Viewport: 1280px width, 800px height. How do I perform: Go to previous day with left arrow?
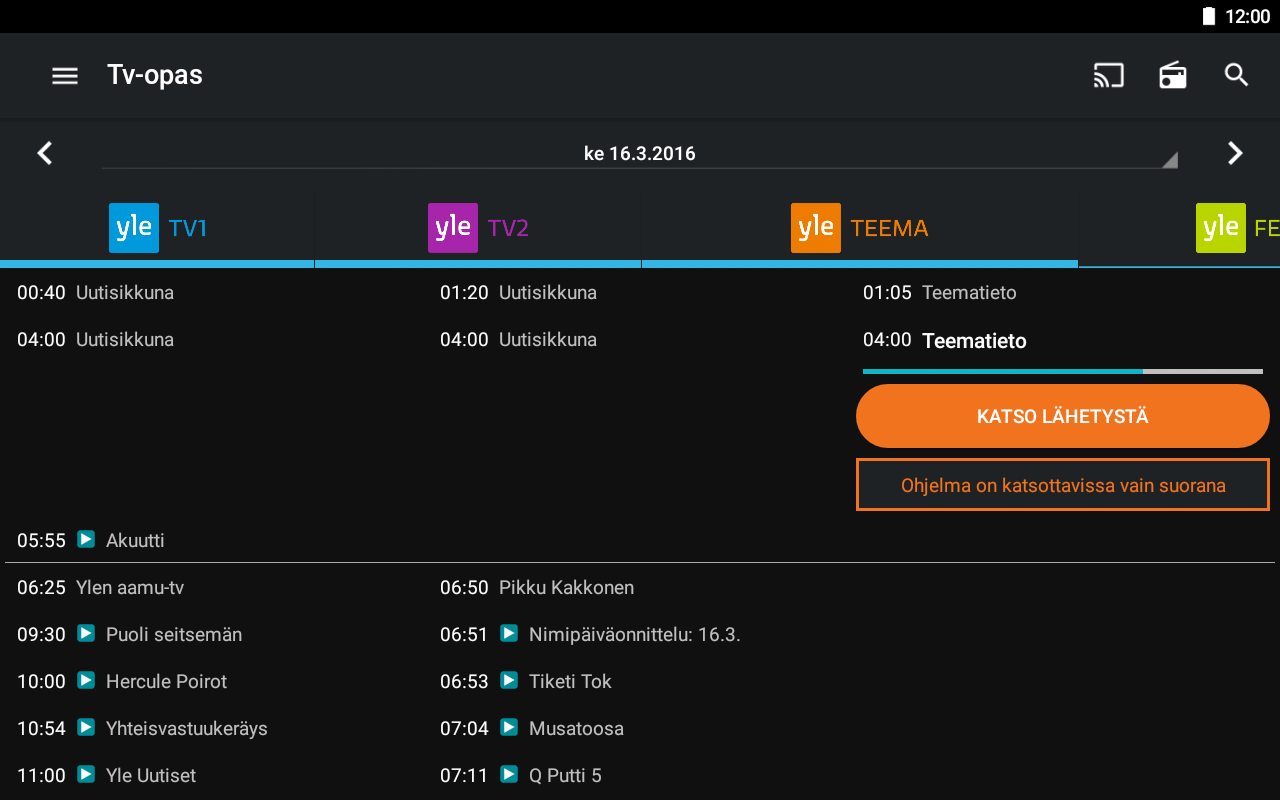pyautogui.click(x=44, y=153)
